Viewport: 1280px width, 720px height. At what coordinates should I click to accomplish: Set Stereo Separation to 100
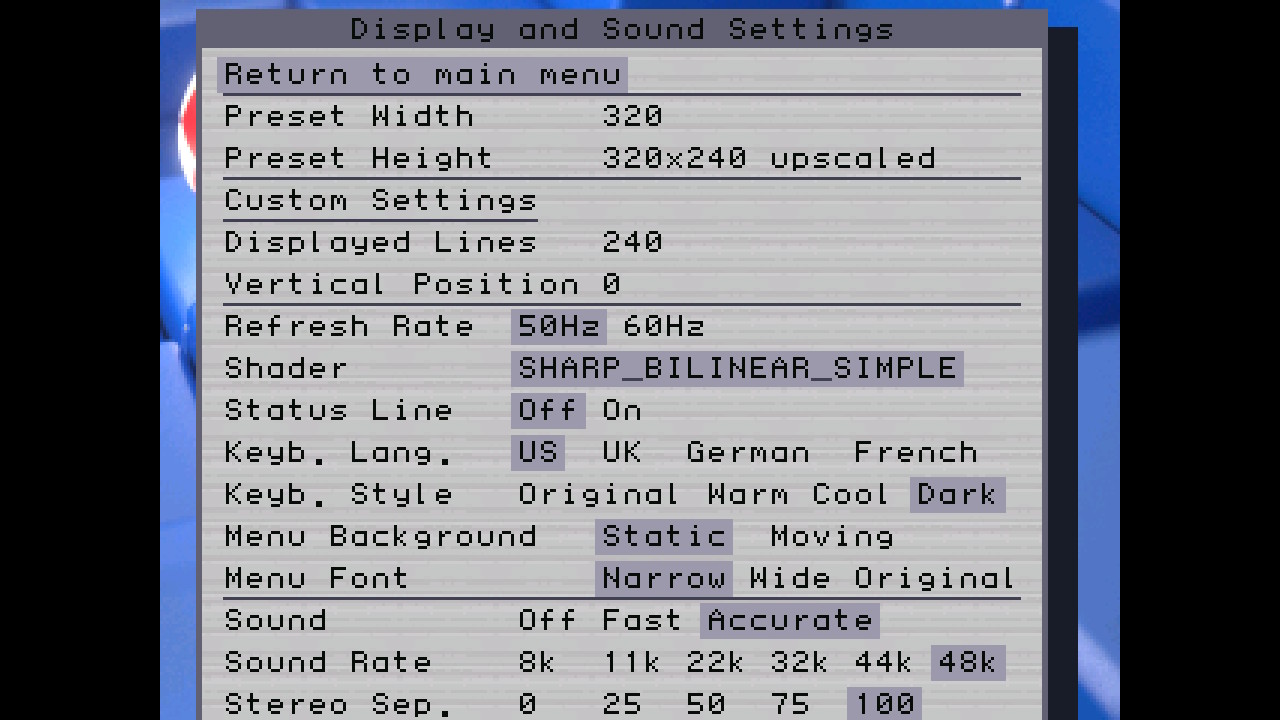click(x=884, y=704)
